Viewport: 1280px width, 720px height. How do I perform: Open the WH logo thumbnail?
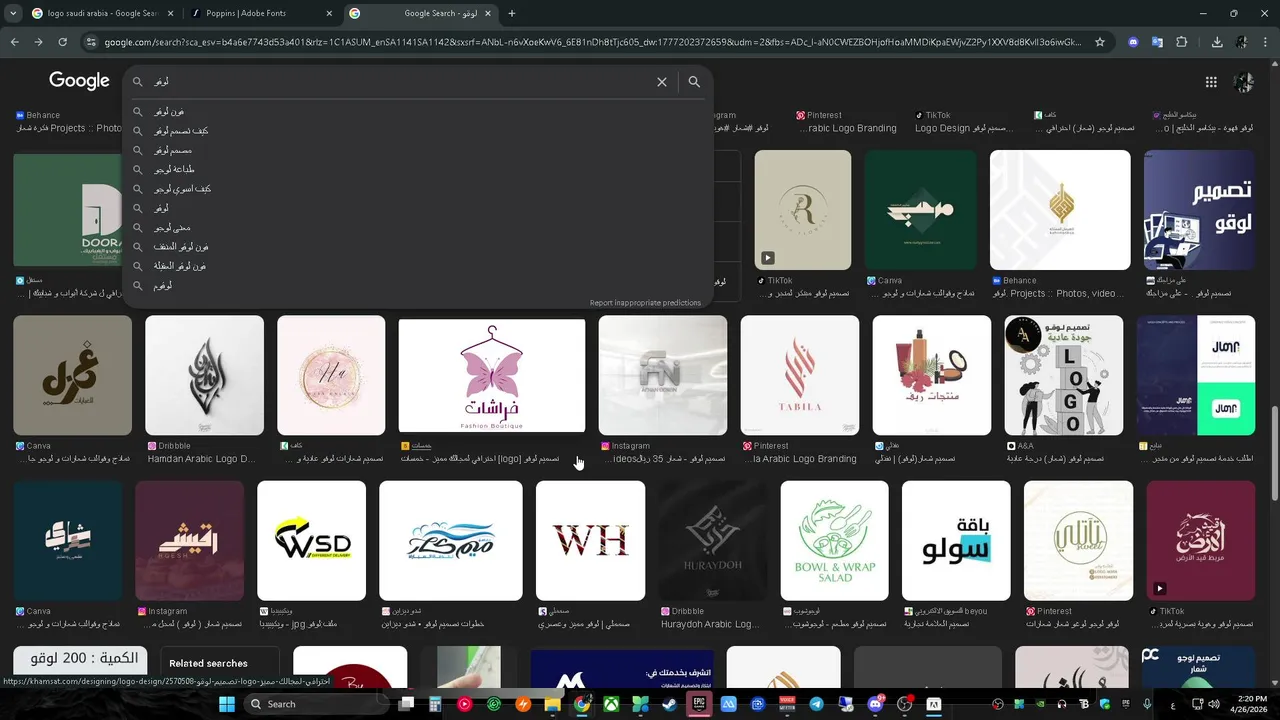pyautogui.click(x=590, y=540)
